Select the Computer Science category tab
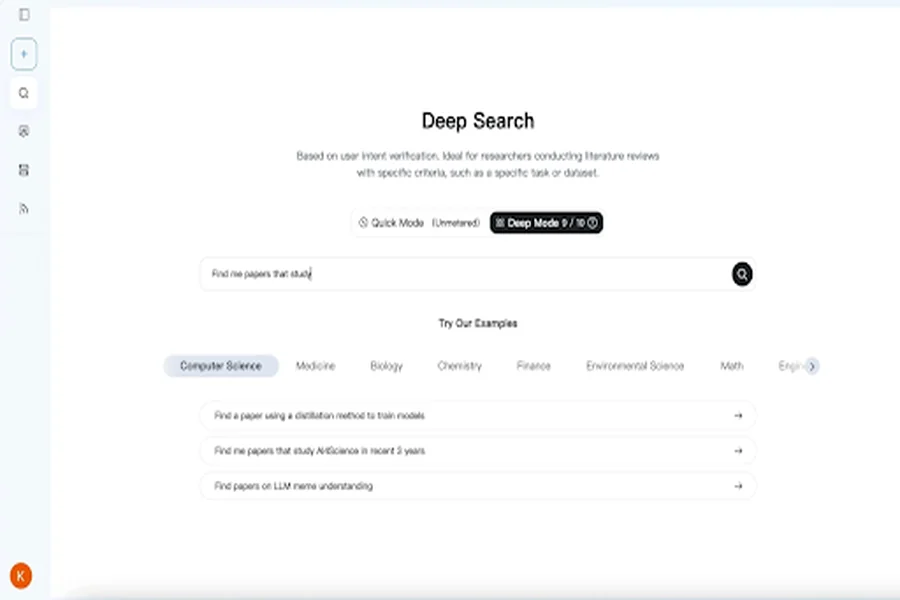The width and height of the screenshot is (900, 600). click(221, 366)
